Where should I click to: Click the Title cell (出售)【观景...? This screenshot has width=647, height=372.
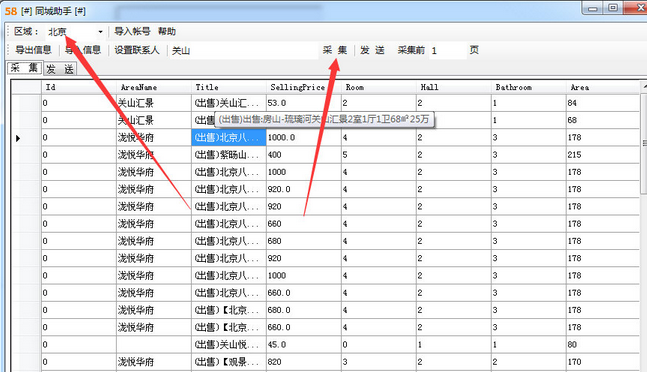coord(229,362)
